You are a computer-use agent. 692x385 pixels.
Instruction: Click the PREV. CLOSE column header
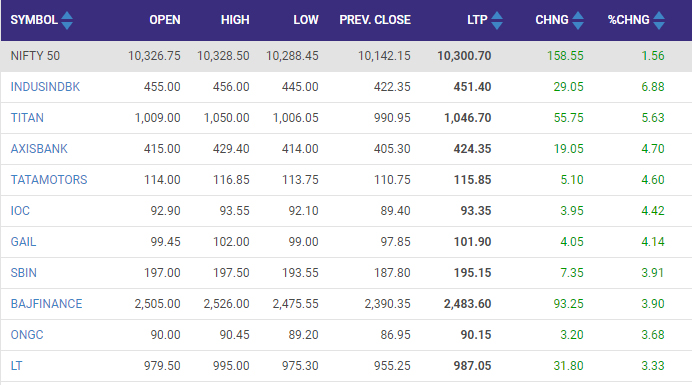(x=375, y=20)
